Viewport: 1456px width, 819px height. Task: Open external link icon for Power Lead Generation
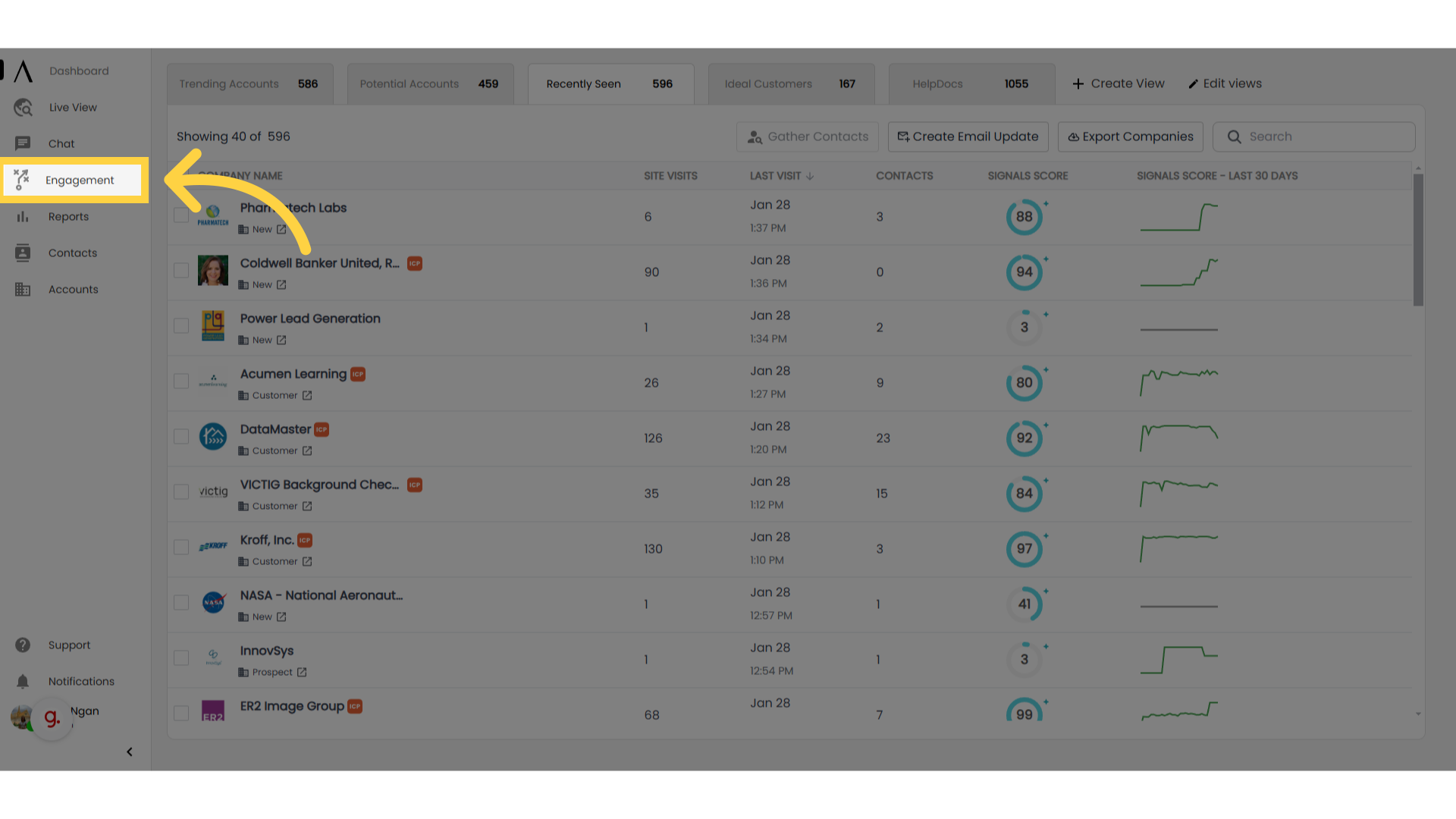click(x=281, y=340)
